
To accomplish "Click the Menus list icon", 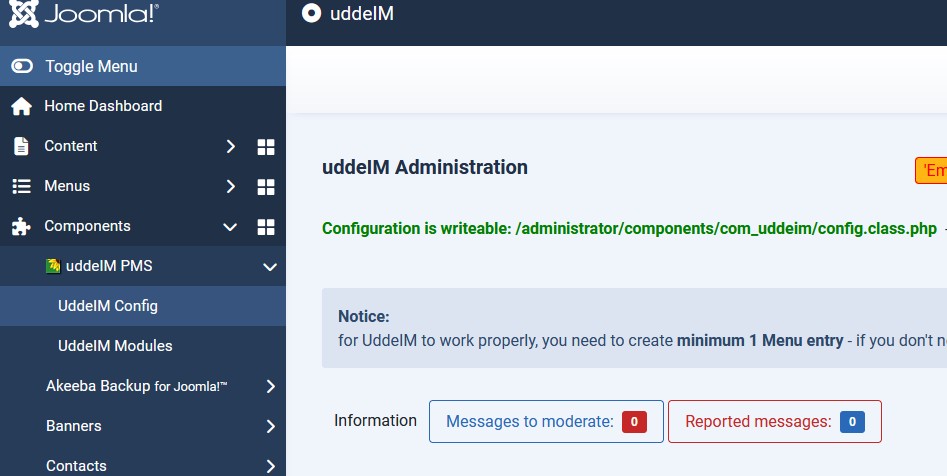I will (21, 186).
